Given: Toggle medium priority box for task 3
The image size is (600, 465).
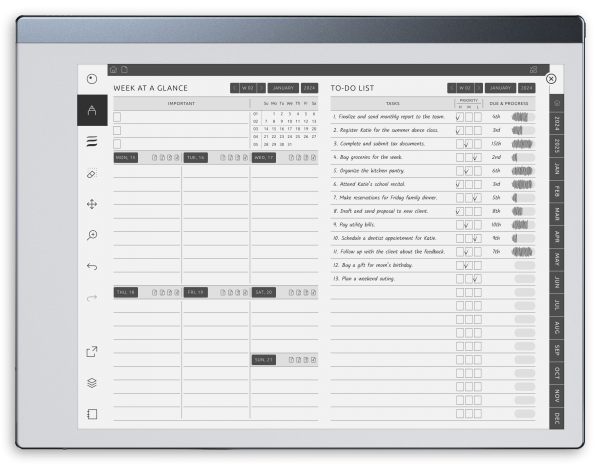Looking at the screenshot, I should click(468, 144).
